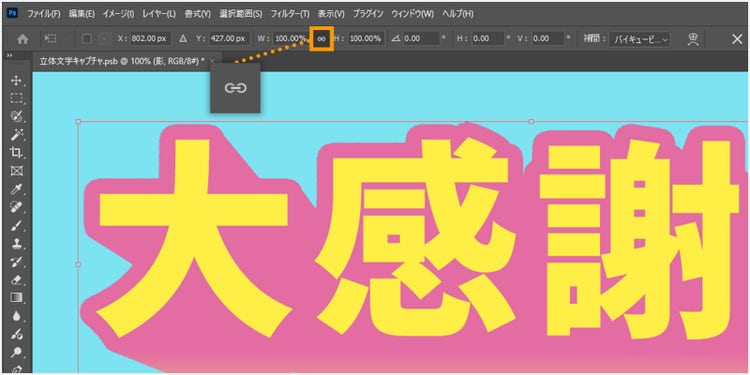Image resolution: width=750 pixels, height=375 pixels.
Task: Select the Move tool
Action: (16, 80)
